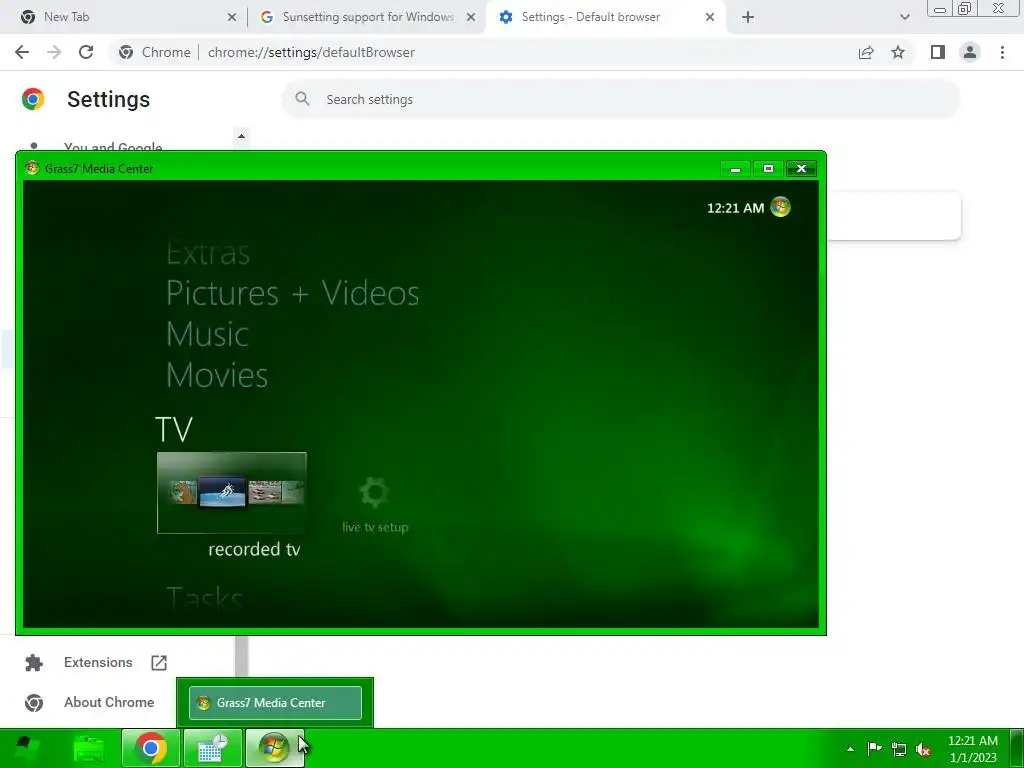Select Music in Media Center menu
Image resolution: width=1024 pixels, height=768 pixels.
pos(207,334)
